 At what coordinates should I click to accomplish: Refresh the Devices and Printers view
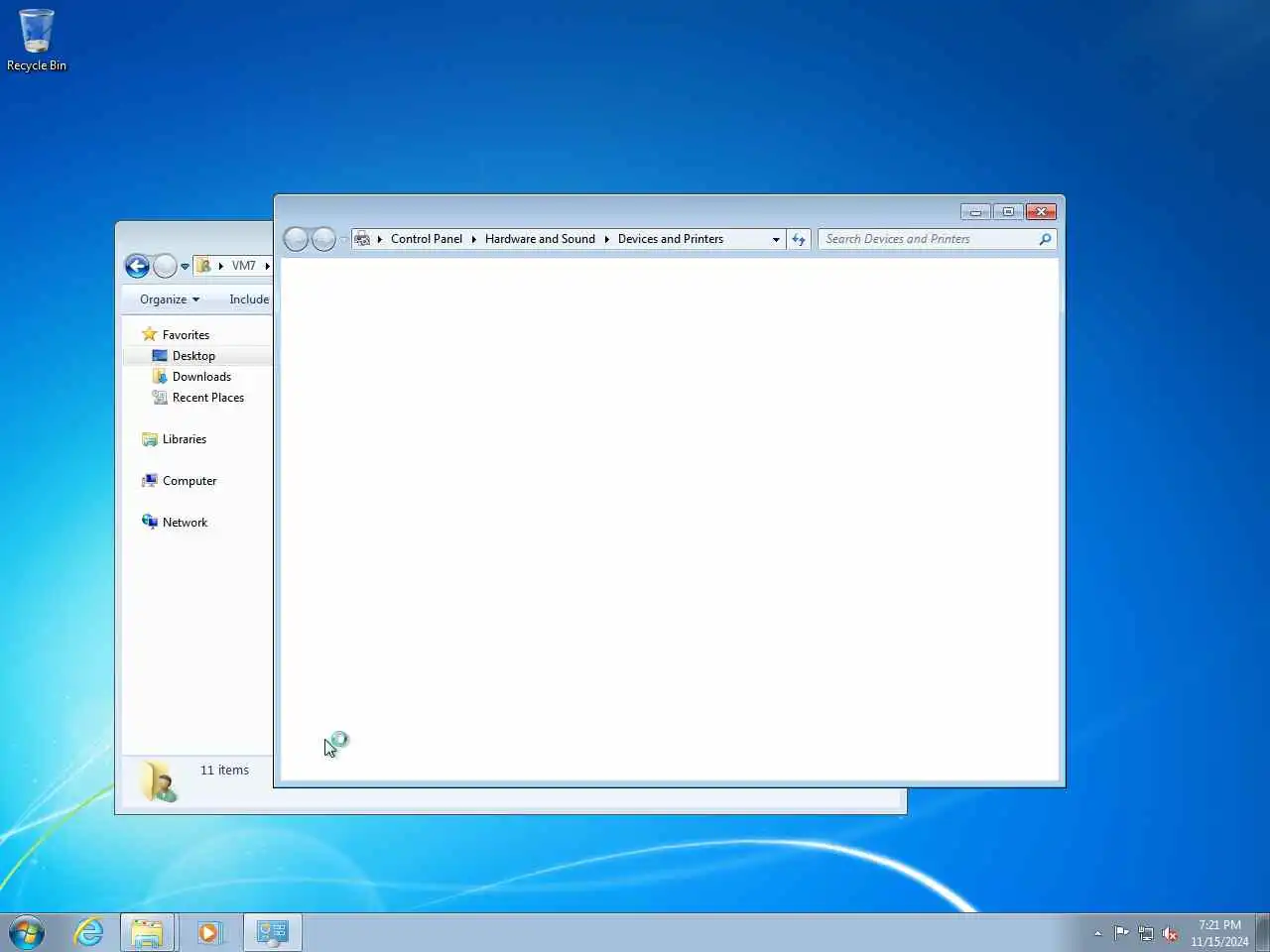click(799, 239)
